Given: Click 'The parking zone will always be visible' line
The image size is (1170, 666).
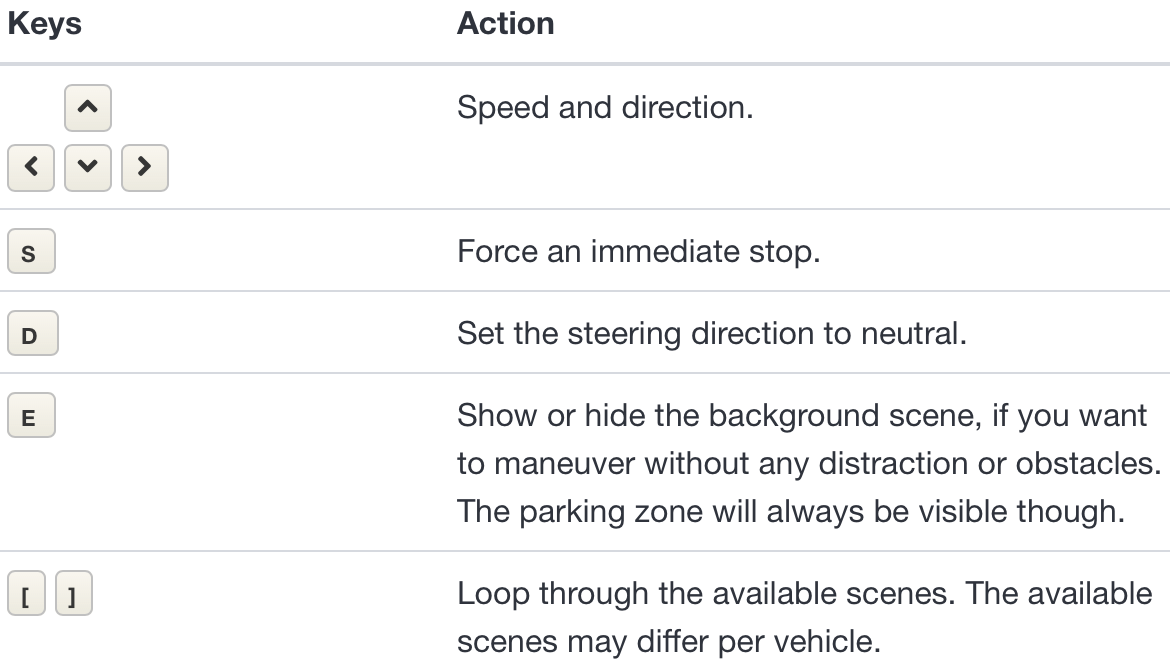Looking at the screenshot, I should click(x=791, y=512).
